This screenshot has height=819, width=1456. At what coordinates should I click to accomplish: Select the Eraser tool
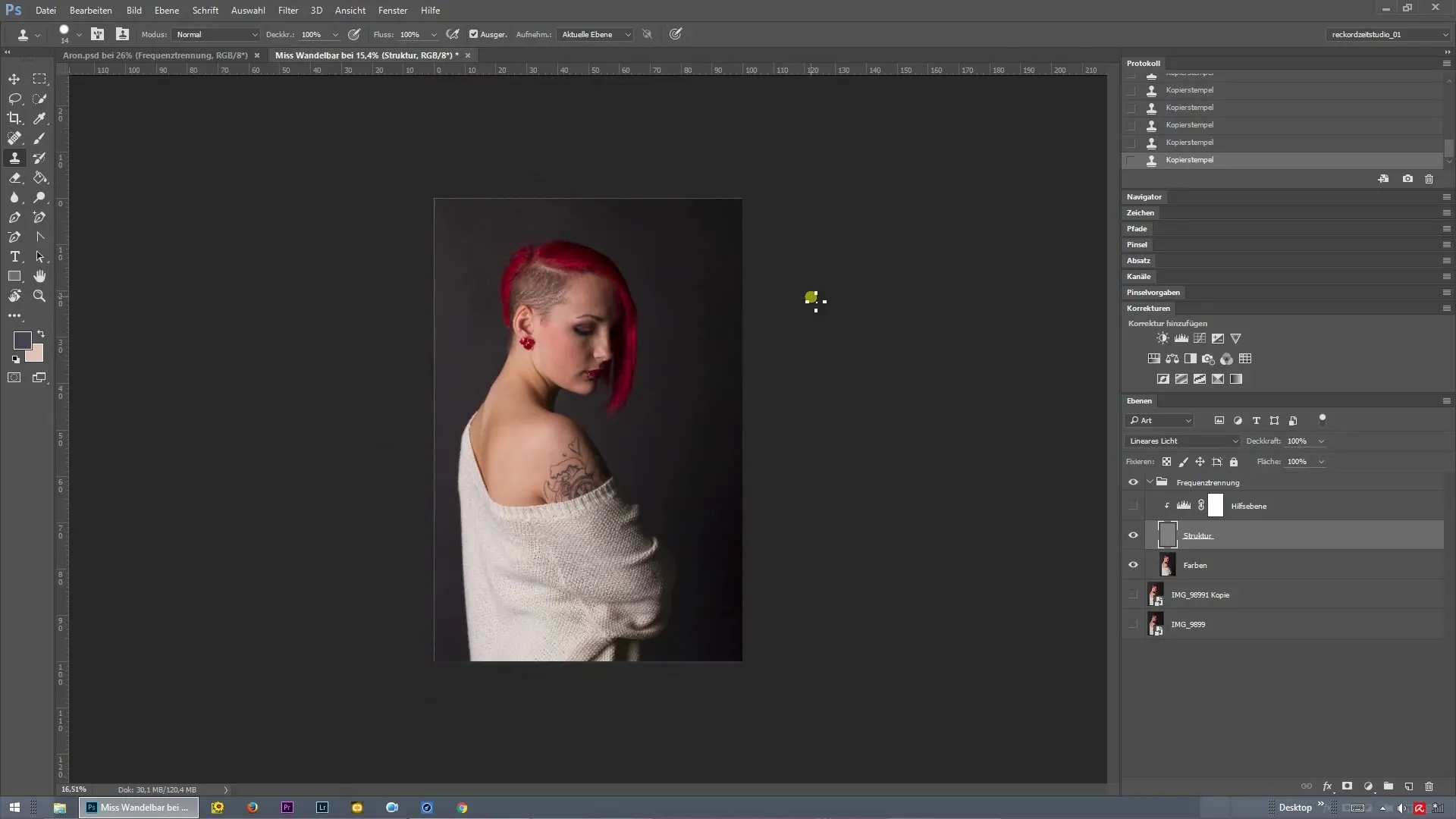14,177
